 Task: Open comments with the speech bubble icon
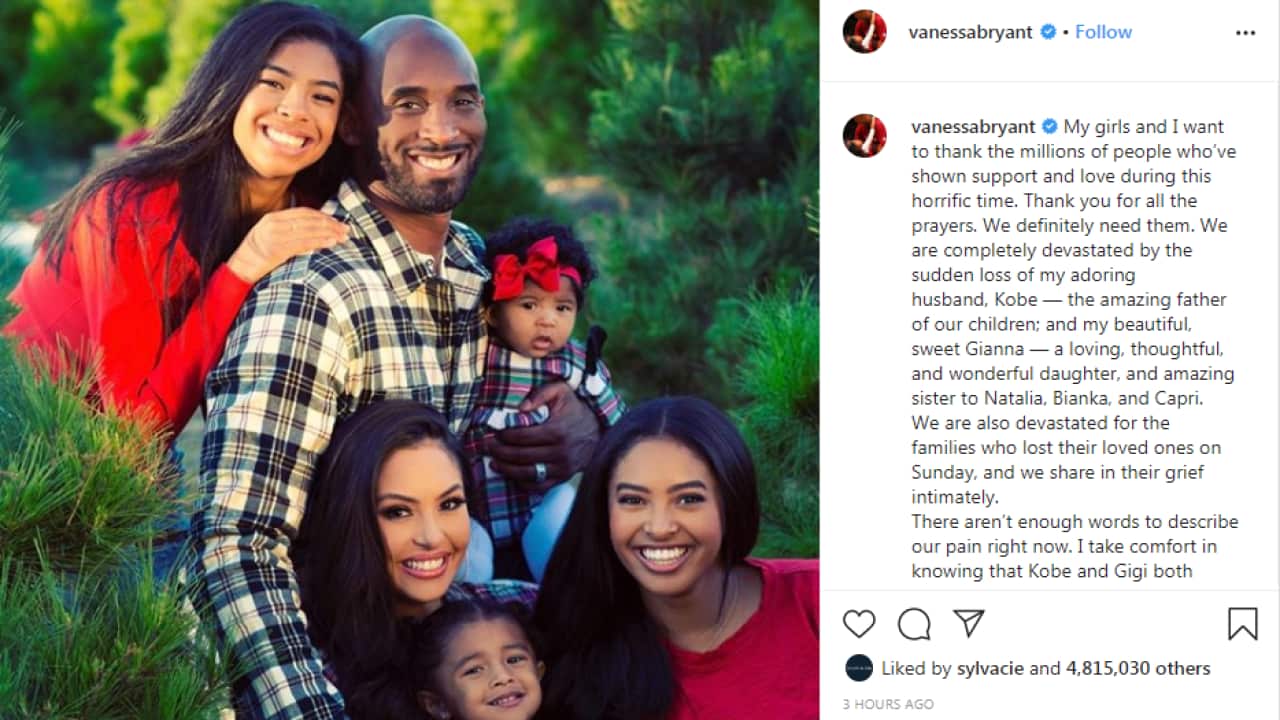914,624
